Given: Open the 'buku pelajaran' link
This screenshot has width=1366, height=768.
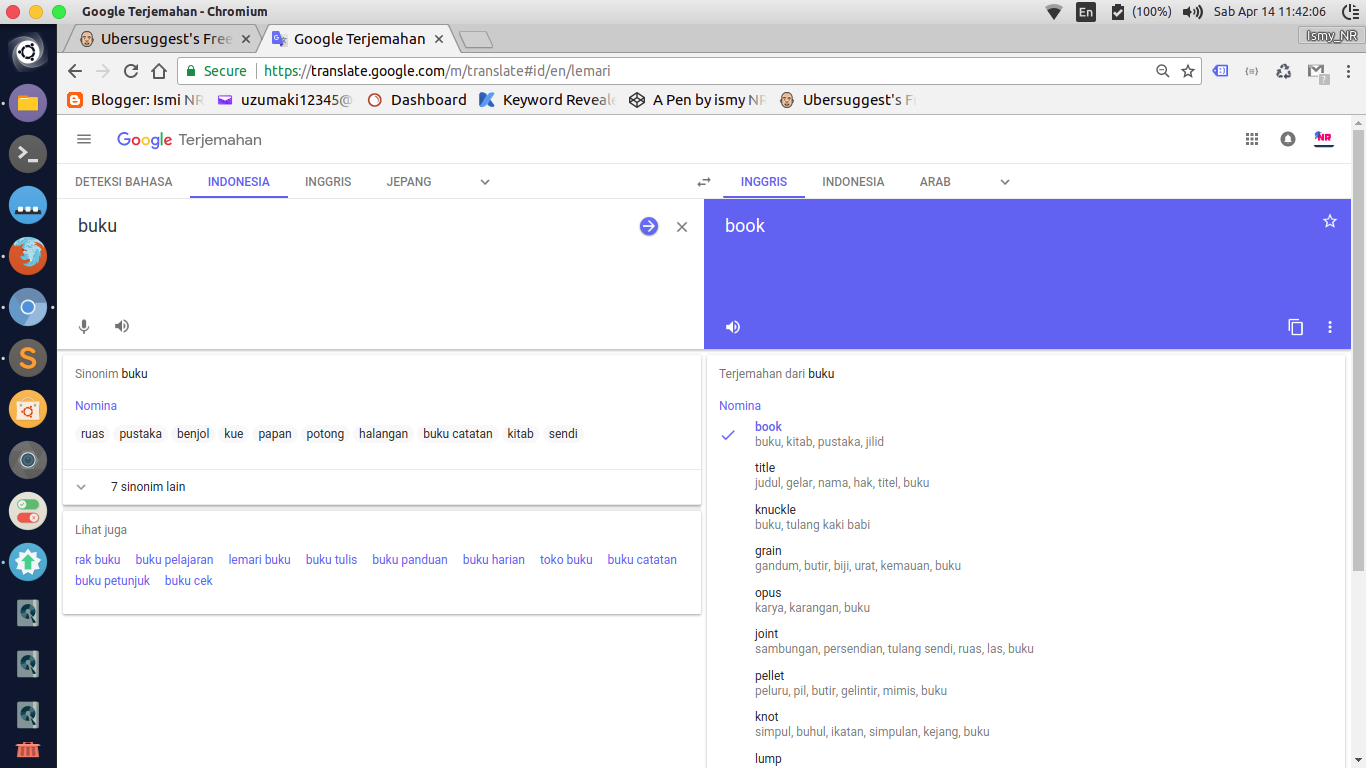Looking at the screenshot, I should click(175, 560).
